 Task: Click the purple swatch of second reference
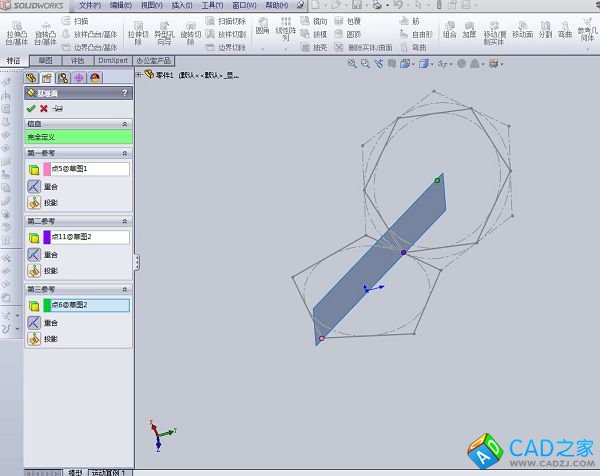[47, 237]
